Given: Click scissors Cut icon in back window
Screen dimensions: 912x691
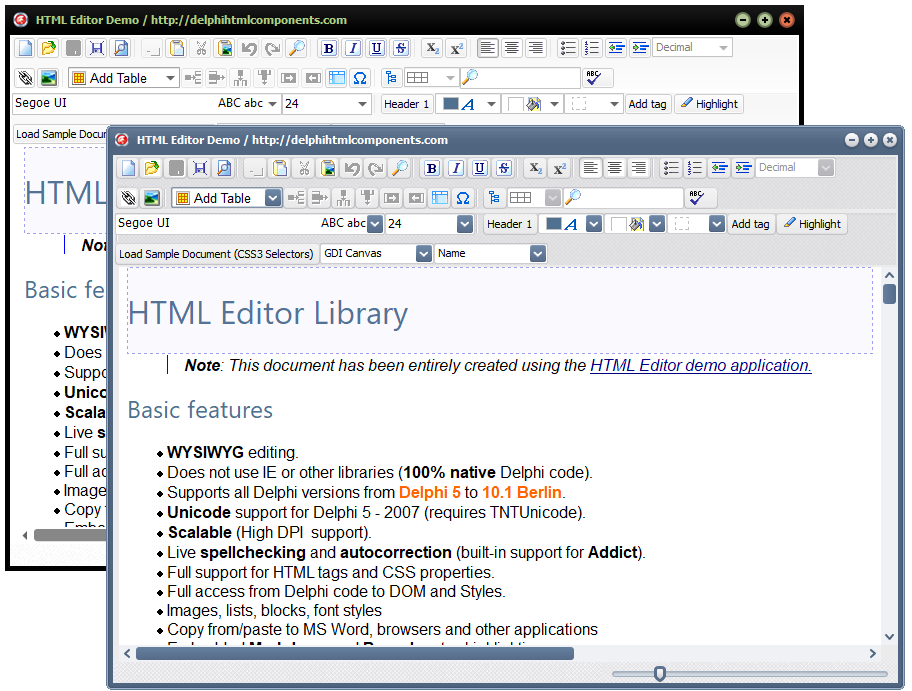Looking at the screenshot, I should 201,48.
